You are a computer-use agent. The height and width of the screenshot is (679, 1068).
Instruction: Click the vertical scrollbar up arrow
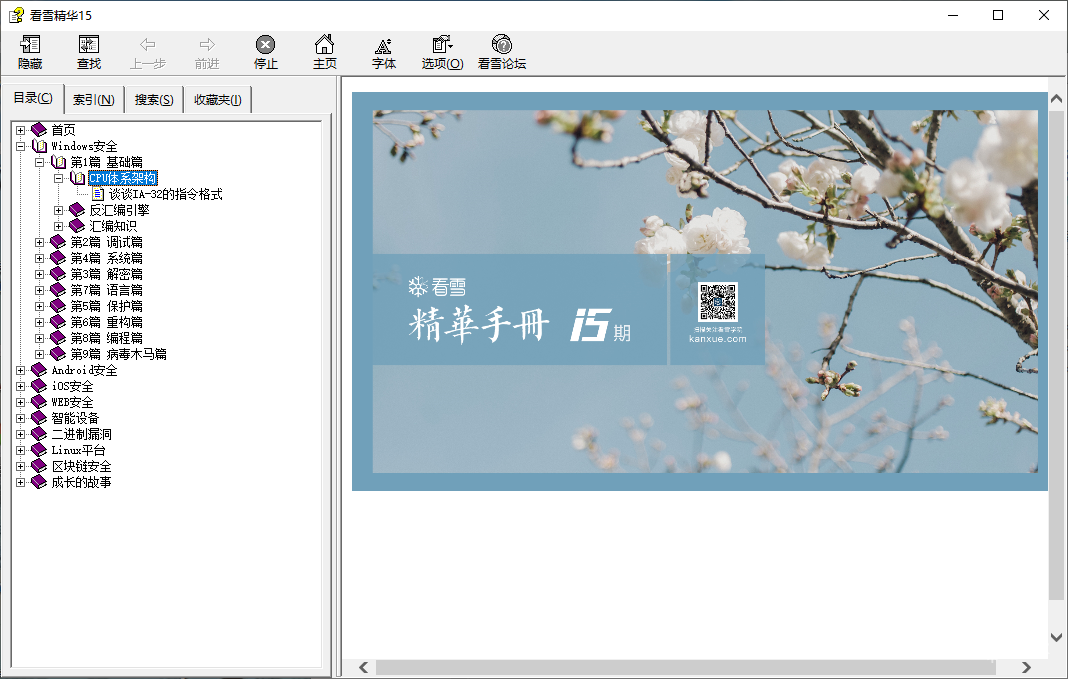click(1056, 99)
